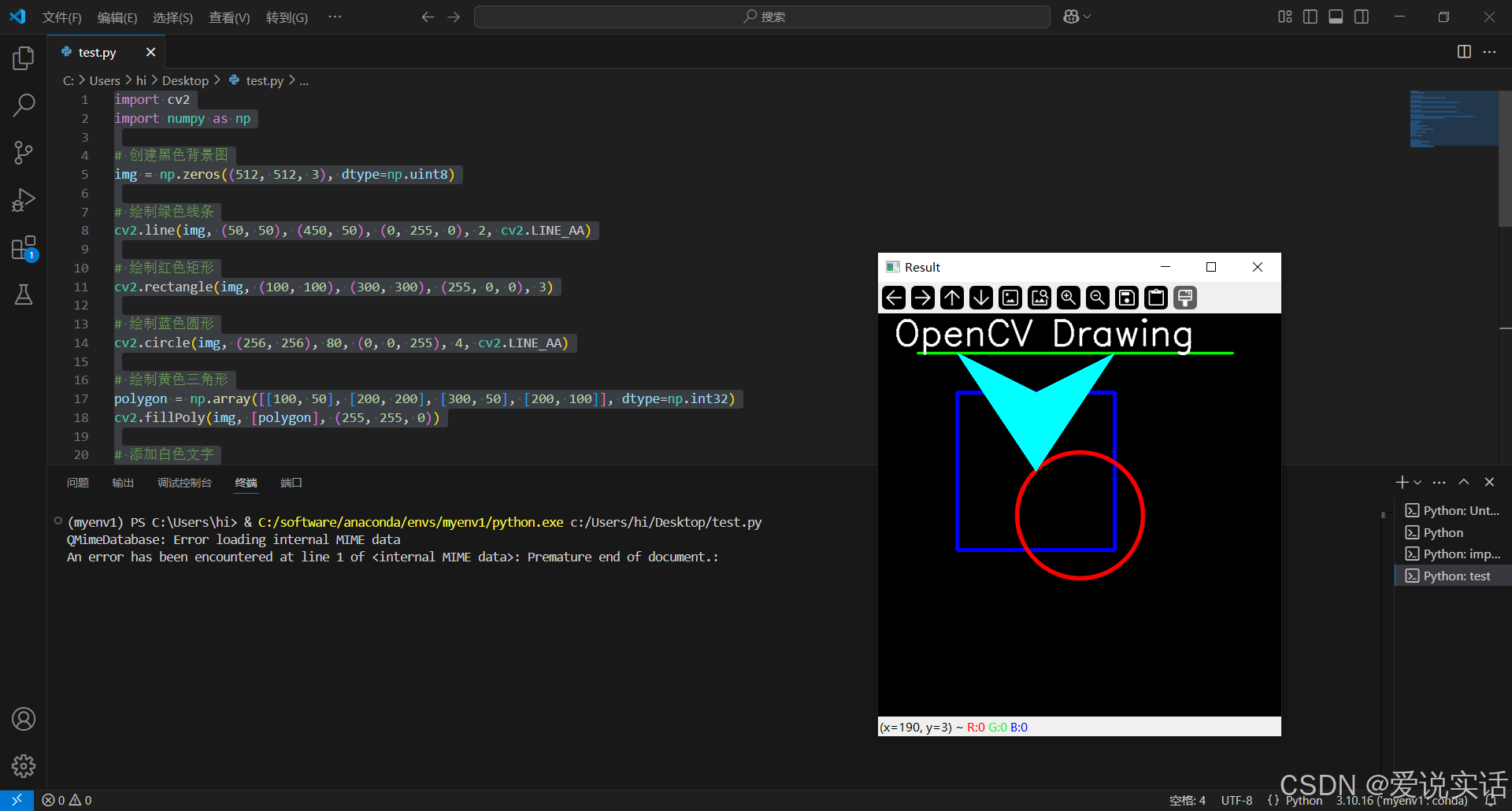Open the Explorer sidebar
1512x811 pixels.
click(x=24, y=57)
